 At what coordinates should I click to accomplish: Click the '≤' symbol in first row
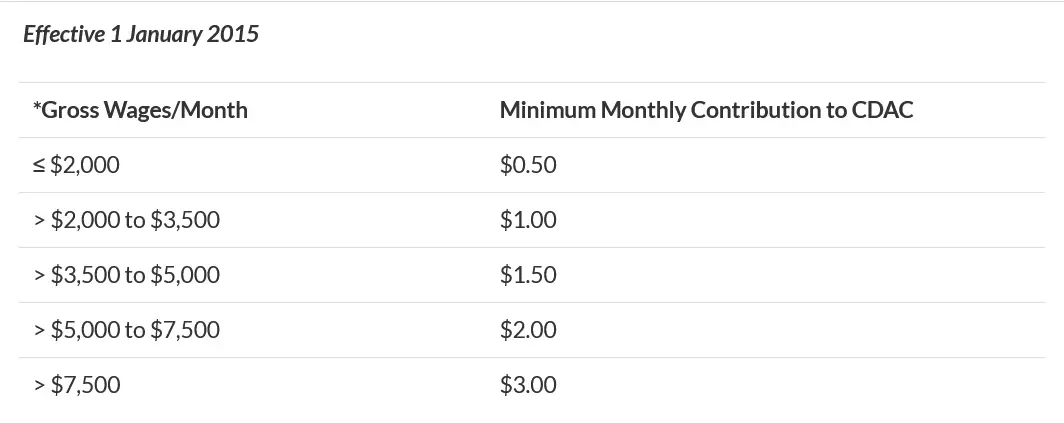[x=39, y=165]
